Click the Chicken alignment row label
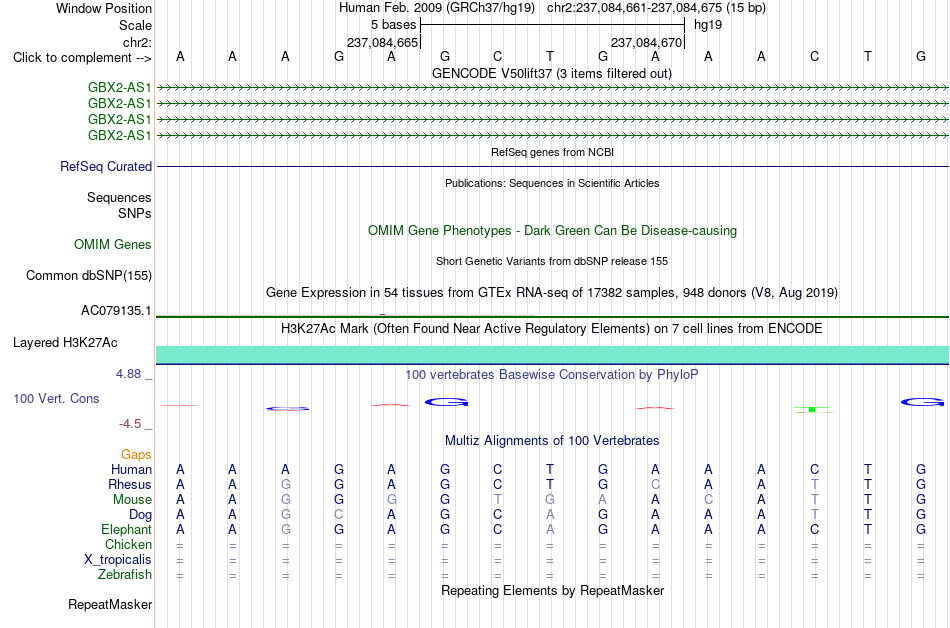 point(128,544)
